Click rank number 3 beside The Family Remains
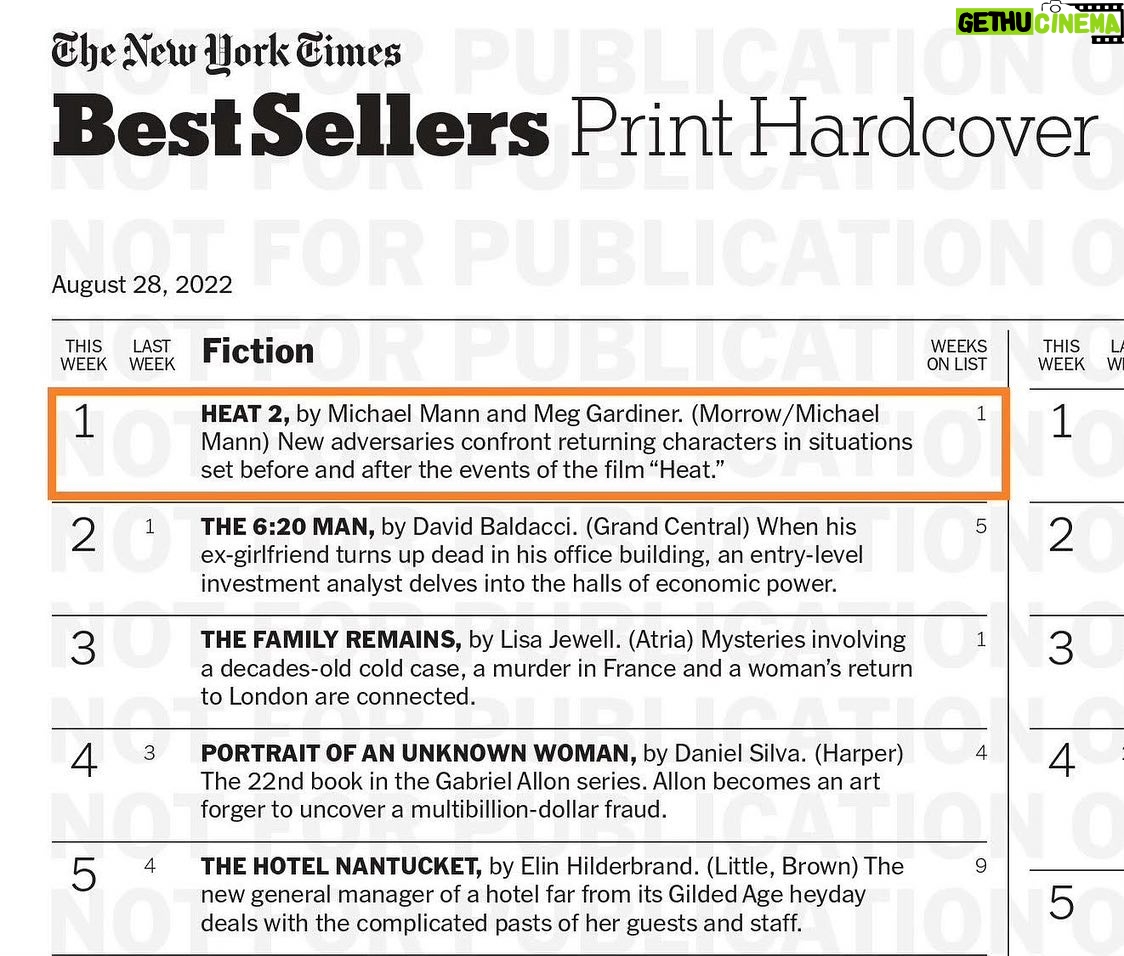This screenshot has height=956, width=1124. [84, 649]
